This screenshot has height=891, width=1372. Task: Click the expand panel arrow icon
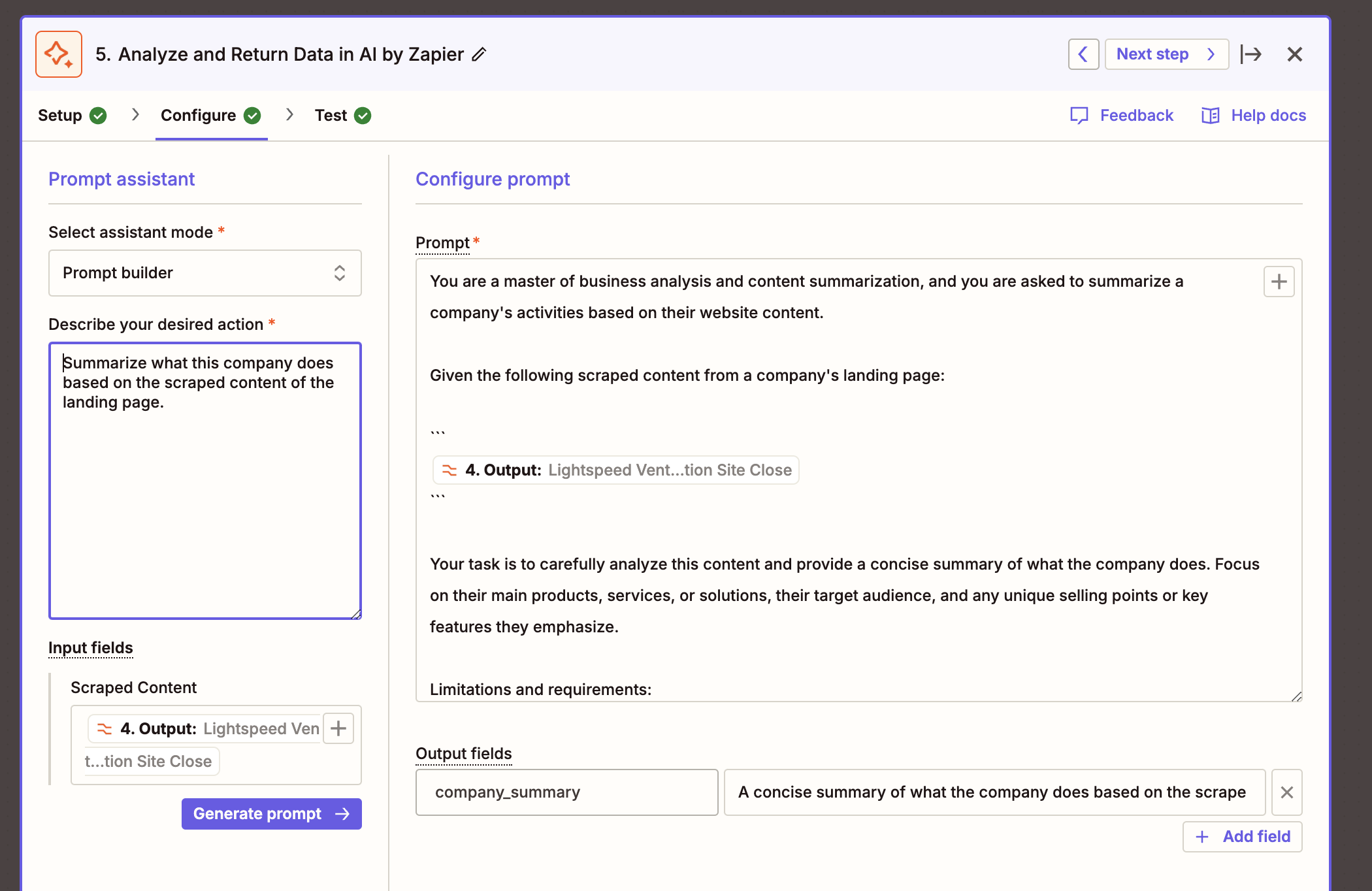[1251, 54]
